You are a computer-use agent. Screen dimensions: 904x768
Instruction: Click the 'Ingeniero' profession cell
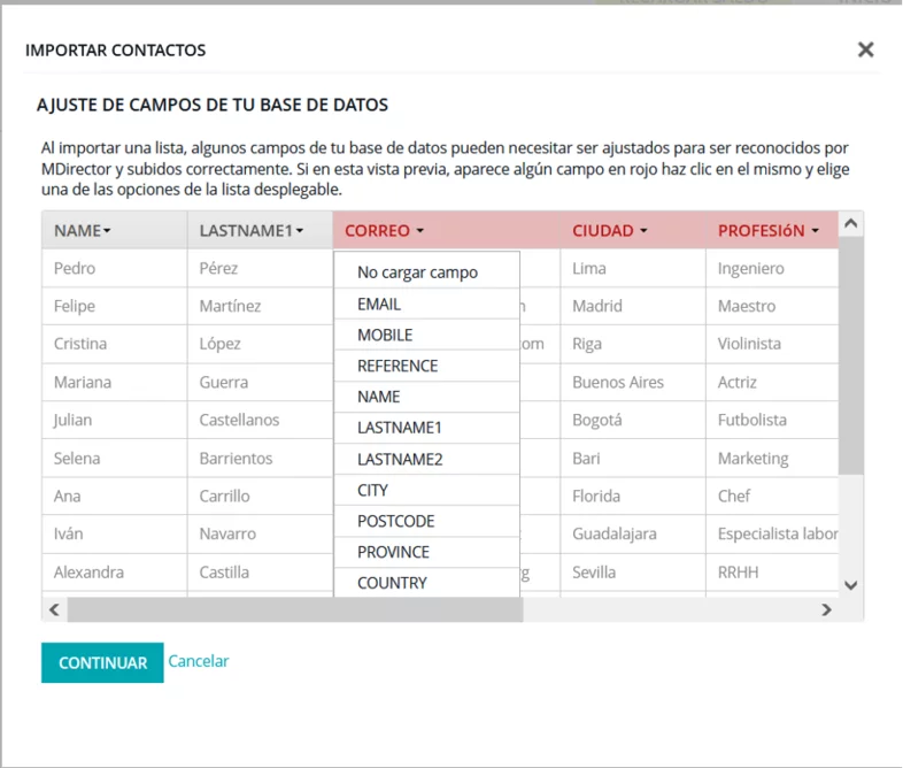point(772,268)
